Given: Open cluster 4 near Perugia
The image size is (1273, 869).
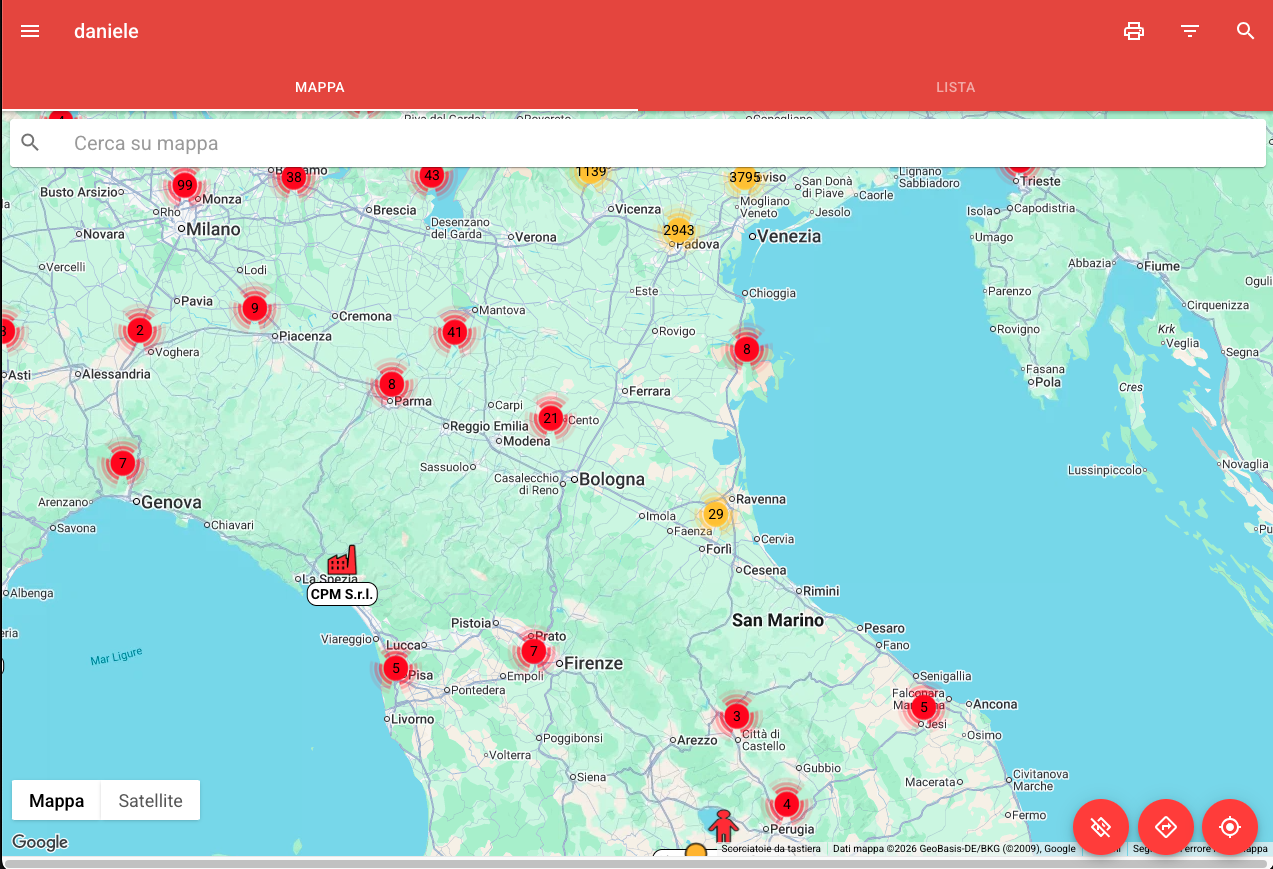Looking at the screenshot, I should tap(786, 804).
